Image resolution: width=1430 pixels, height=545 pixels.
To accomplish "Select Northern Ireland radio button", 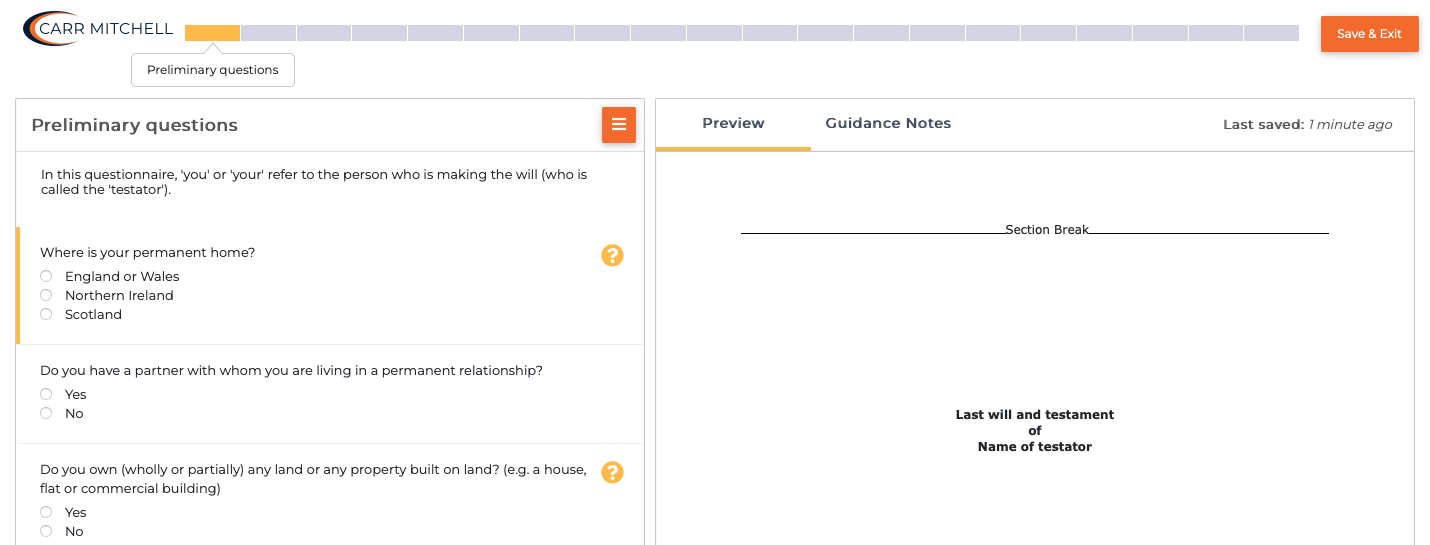I will point(46,295).
